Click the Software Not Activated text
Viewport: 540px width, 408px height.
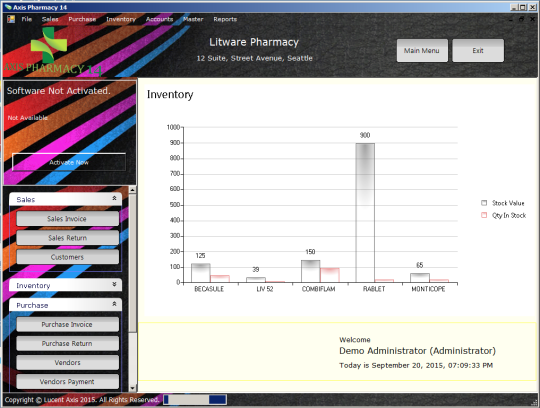click(x=59, y=91)
